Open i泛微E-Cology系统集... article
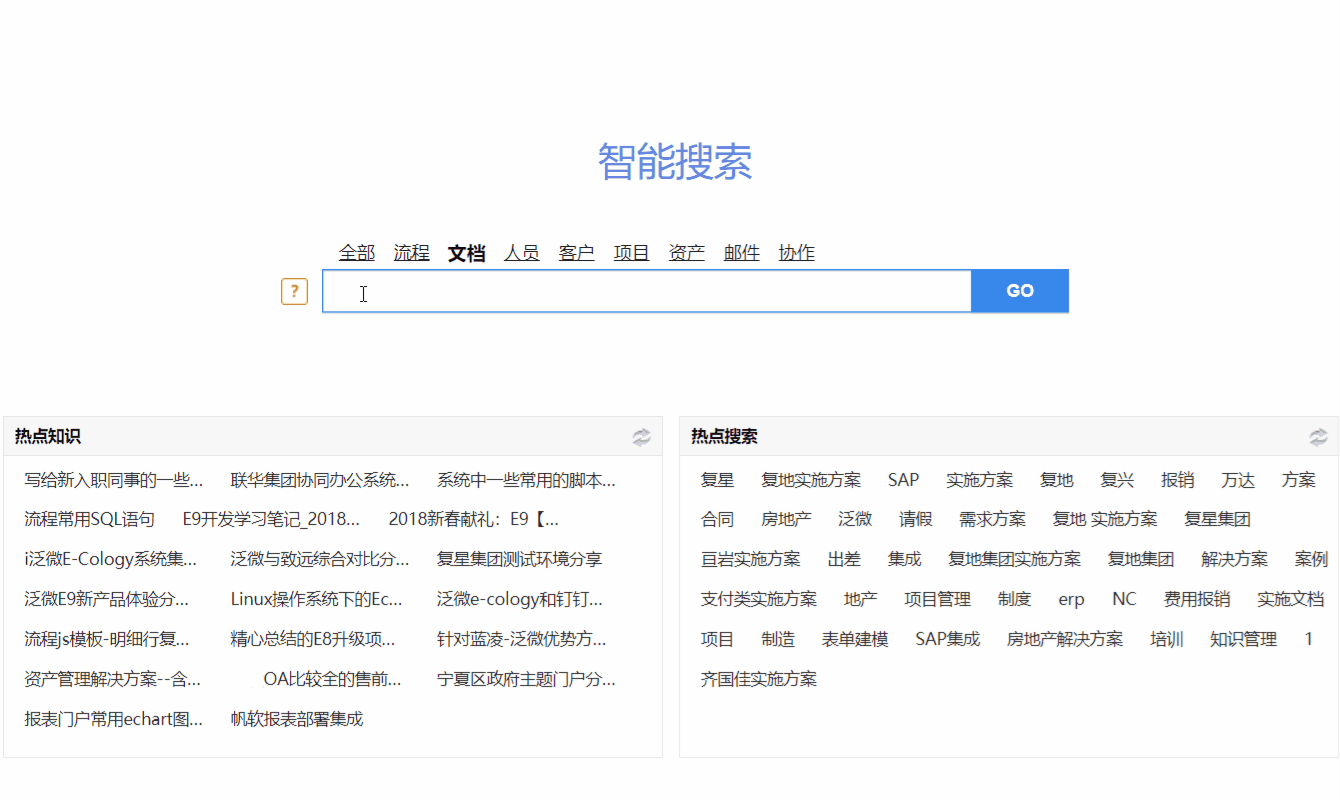 pos(111,560)
